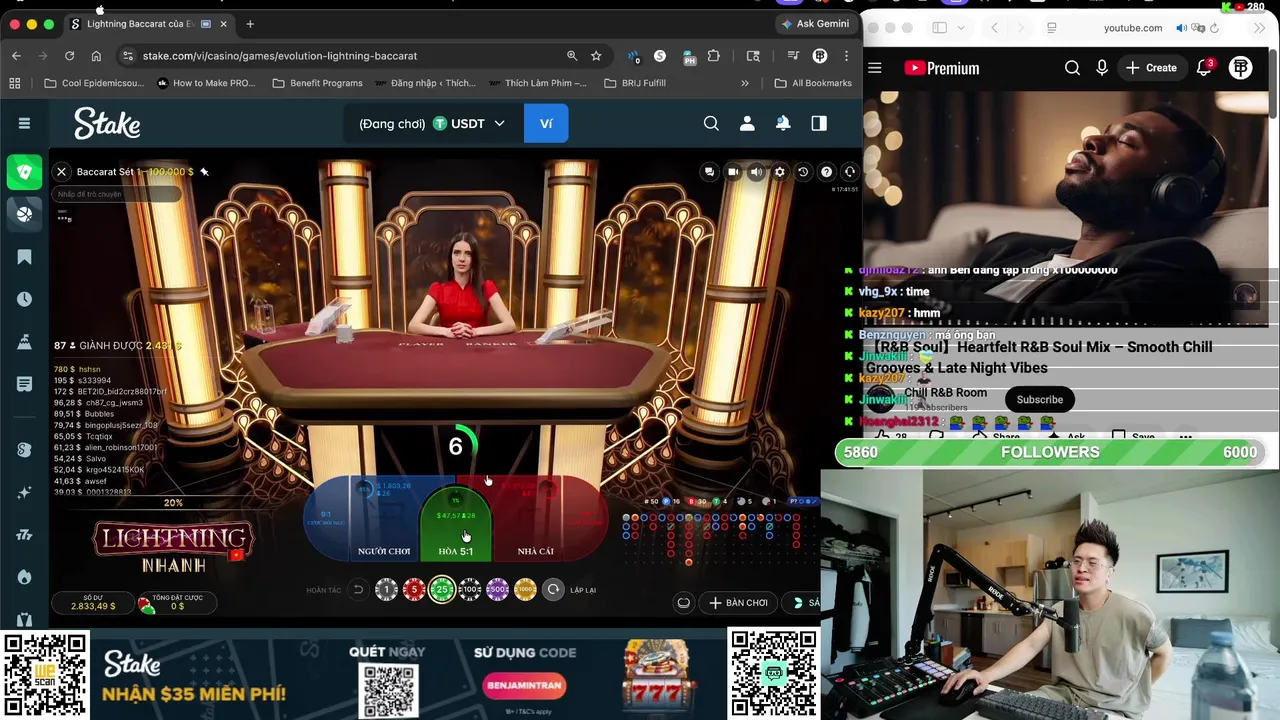Viewport: 1280px width, 720px height.
Task: Click the Ask Gemini button
Action: [816, 24]
